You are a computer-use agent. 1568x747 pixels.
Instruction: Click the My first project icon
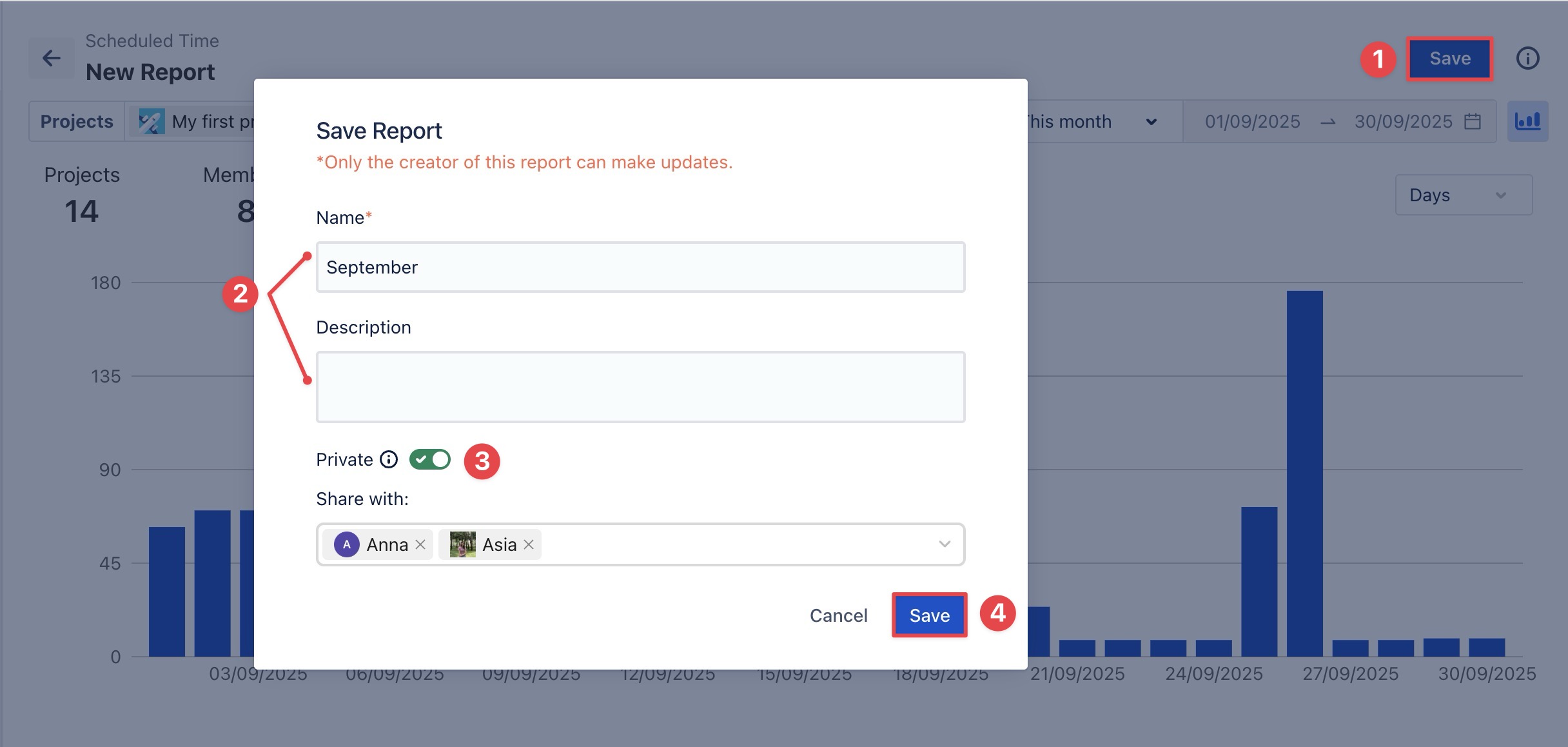(x=152, y=121)
